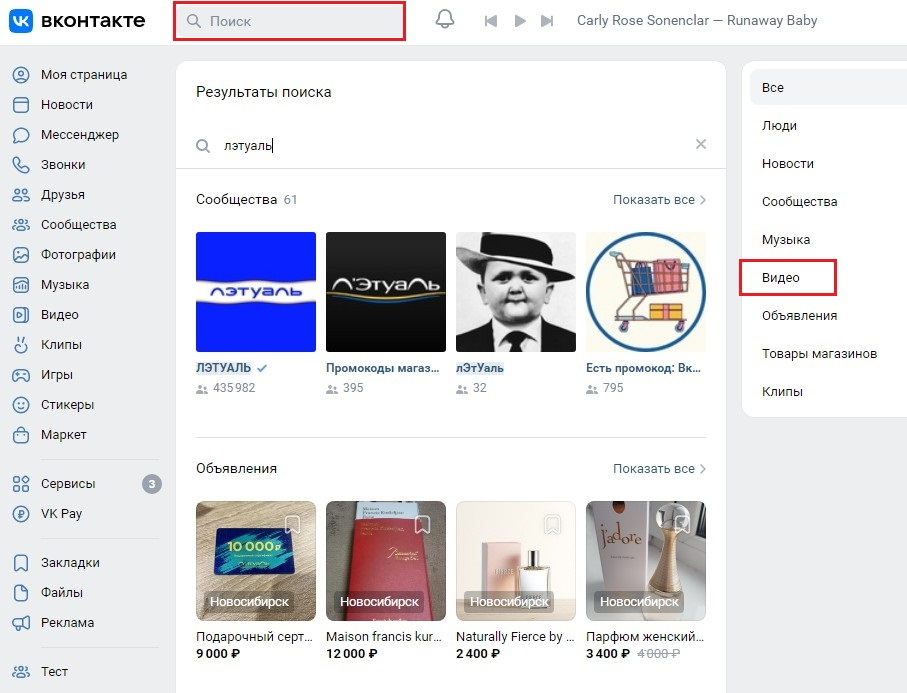This screenshot has height=693, width=907.
Task: Open Друзья icon in sidebar
Action: 21,195
